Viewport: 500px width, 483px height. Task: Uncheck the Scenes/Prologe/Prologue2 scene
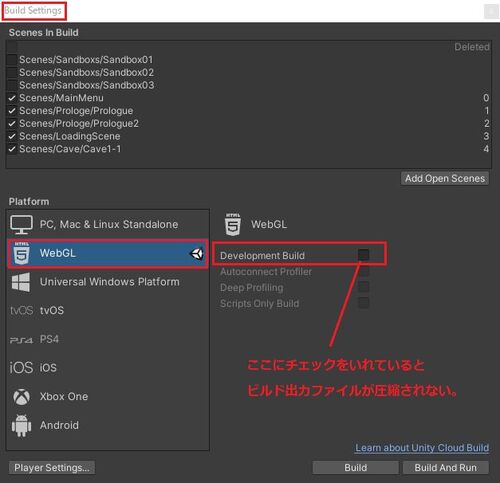point(12,123)
